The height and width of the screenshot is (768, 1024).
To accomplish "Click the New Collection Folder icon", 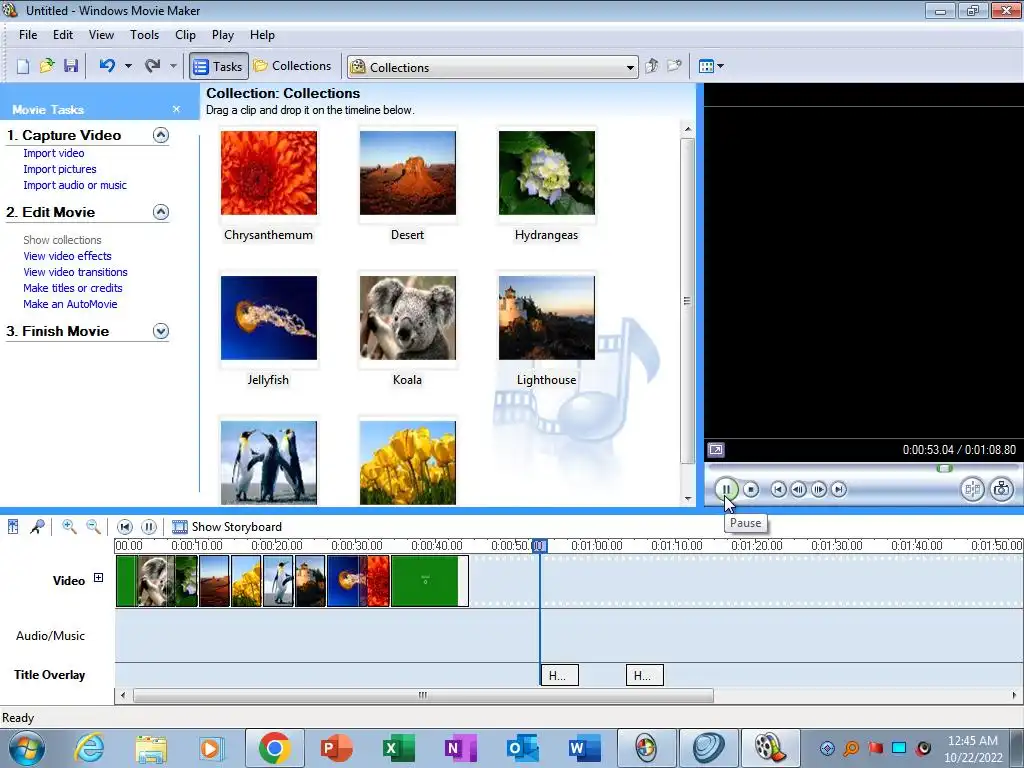I will tap(675, 66).
